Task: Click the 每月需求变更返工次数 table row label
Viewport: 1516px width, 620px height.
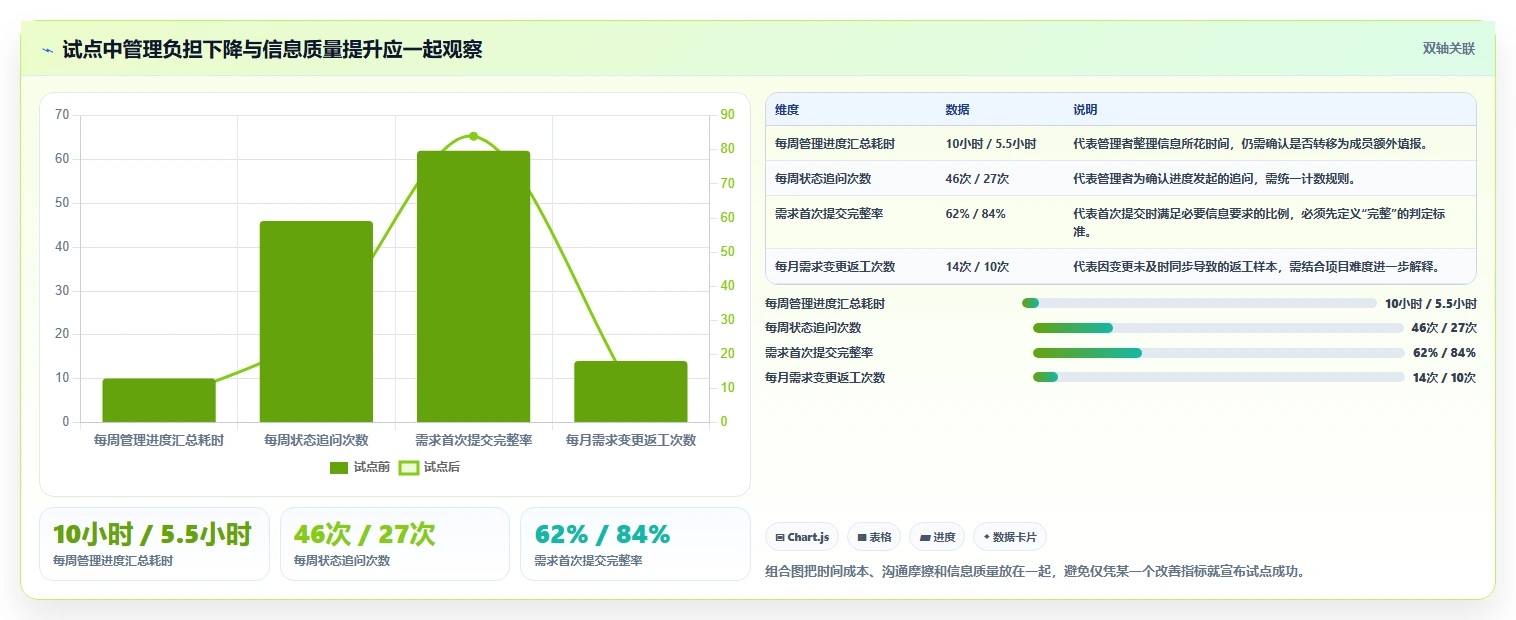Action: pos(835,267)
